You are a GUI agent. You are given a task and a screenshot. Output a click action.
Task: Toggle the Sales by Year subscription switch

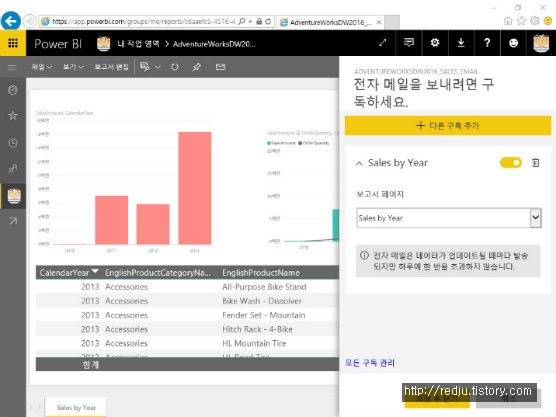coord(511,163)
